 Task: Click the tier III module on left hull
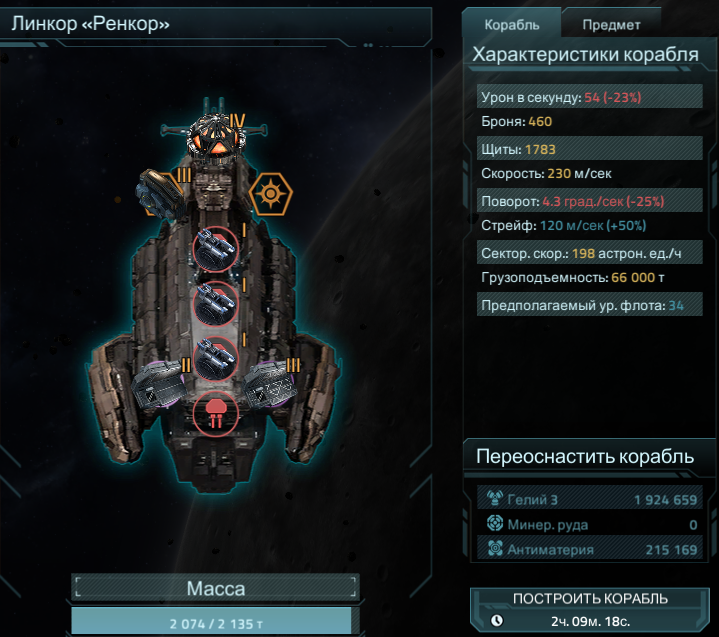pos(160,194)
